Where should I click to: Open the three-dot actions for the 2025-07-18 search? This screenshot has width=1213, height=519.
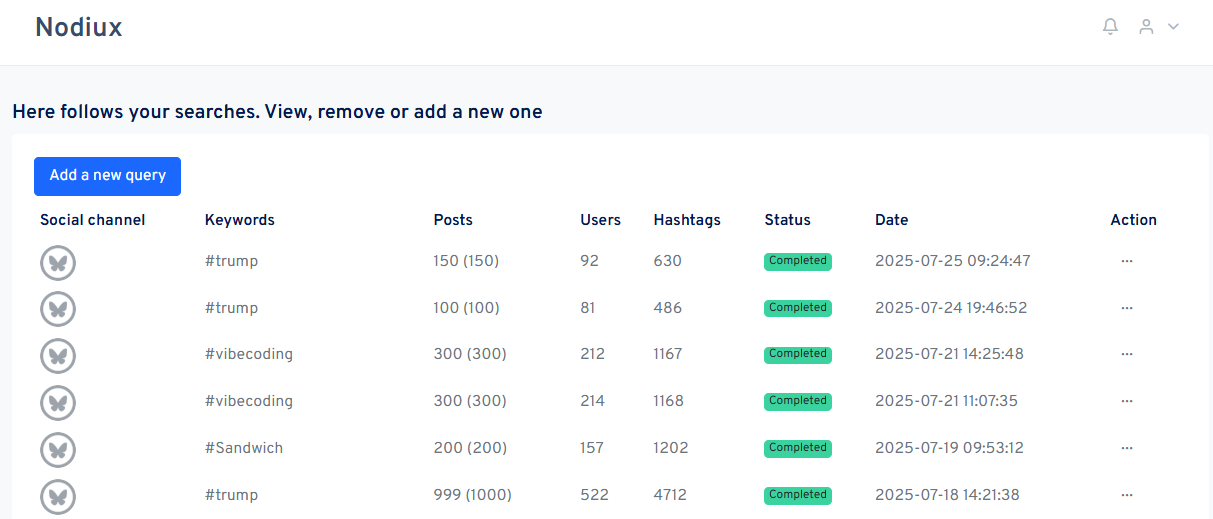tap(1127, 495)
